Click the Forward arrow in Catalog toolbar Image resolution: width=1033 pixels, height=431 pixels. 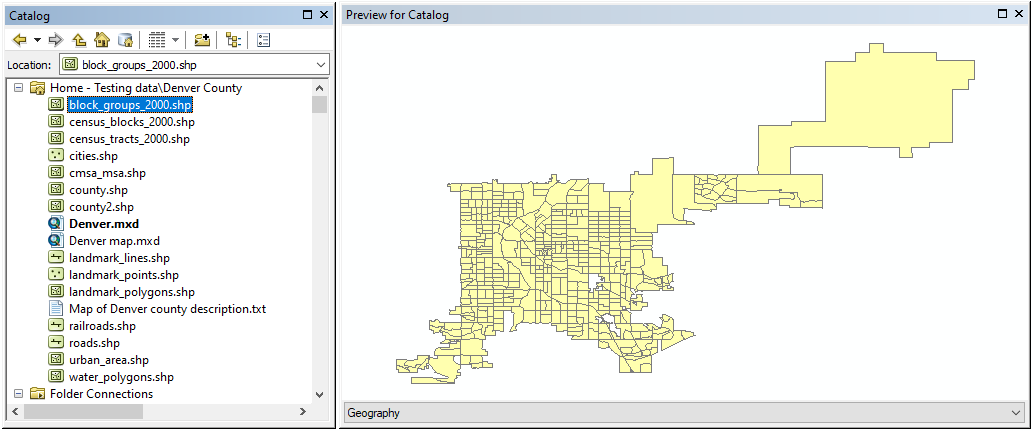click(x=56, y=40)
